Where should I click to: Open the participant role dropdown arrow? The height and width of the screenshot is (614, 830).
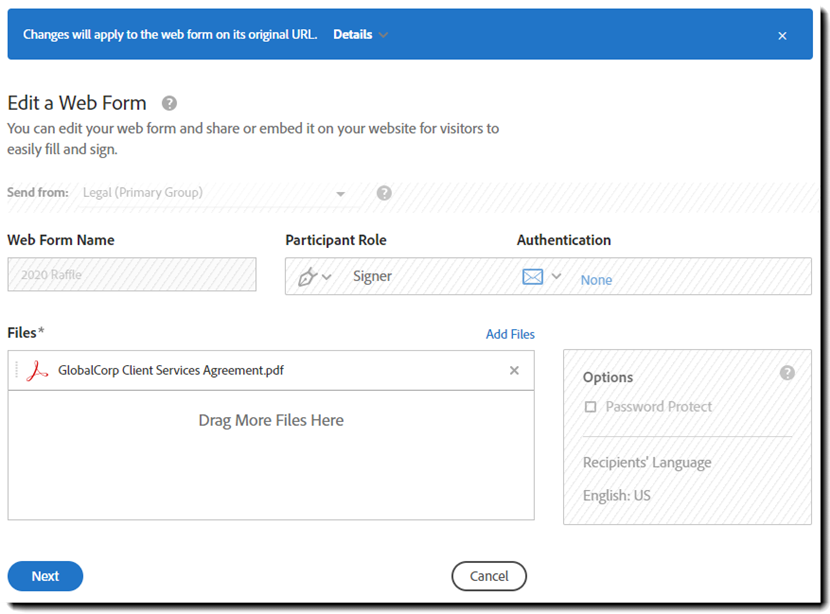327,277
